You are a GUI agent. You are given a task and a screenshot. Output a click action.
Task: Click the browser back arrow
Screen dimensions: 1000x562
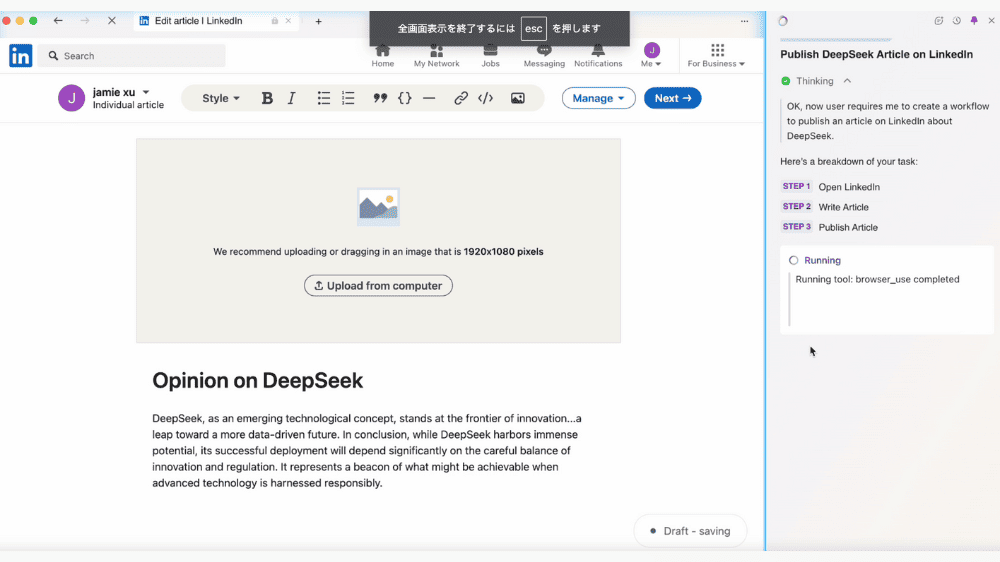pyautogui.click(x=58, y=20)
